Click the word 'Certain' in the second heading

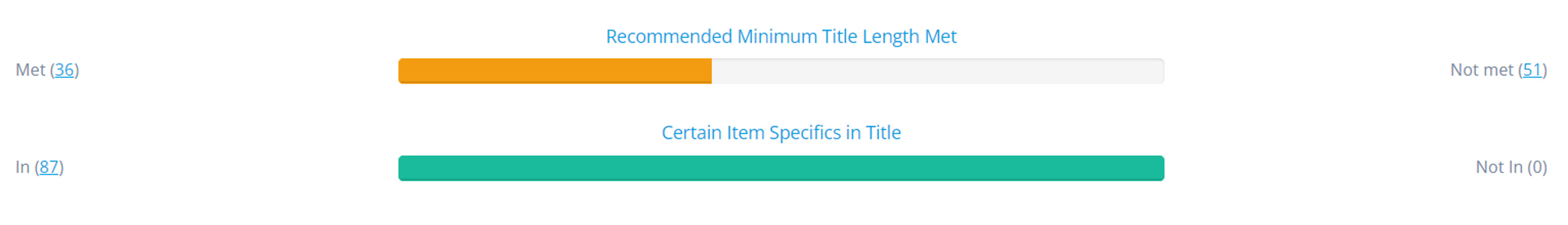click(691, 133)
